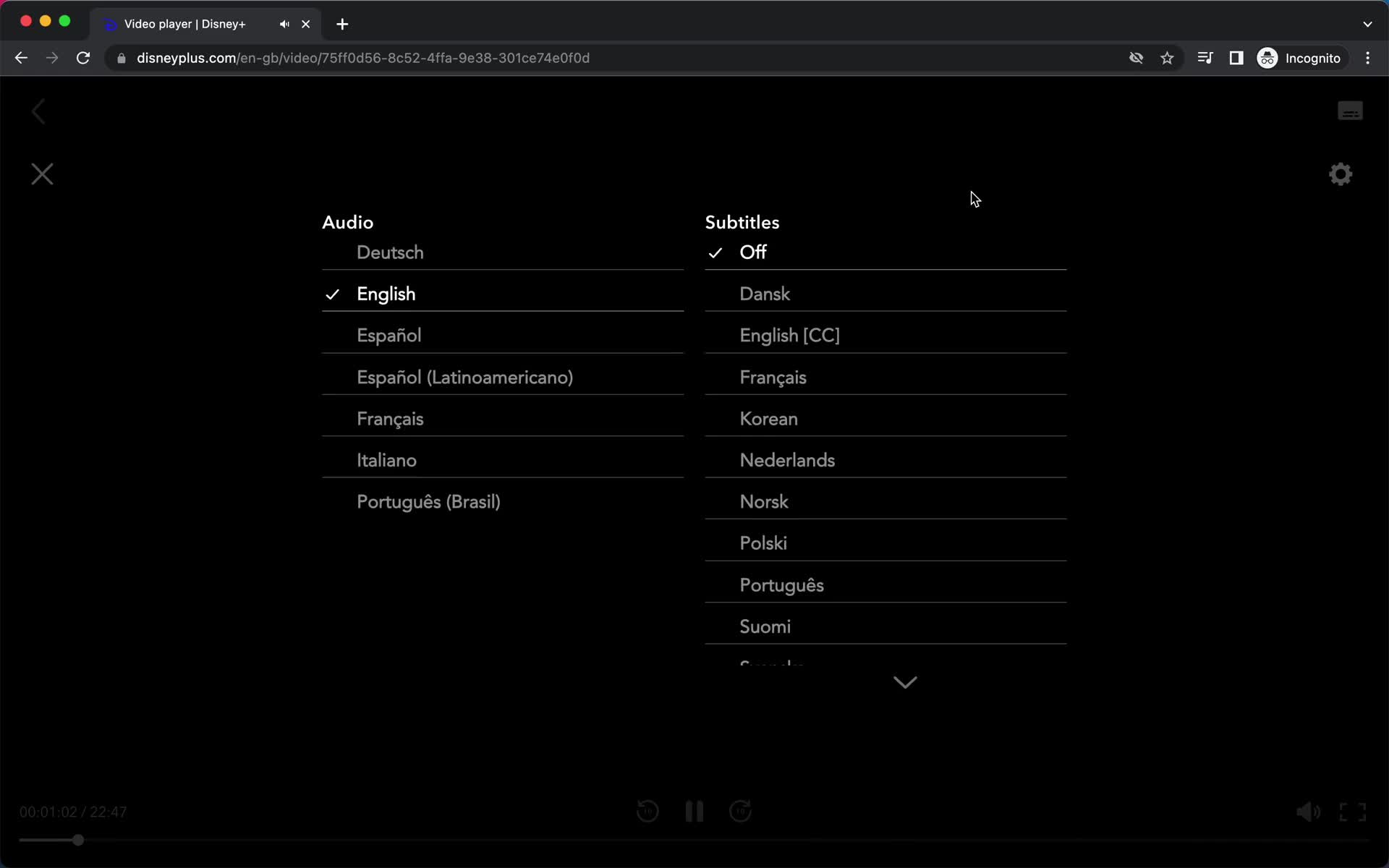Image resolution: width=1389 pixels, height=868 pixels.
Task: Enable Deutsch audio track
Action: coord(389,252)
